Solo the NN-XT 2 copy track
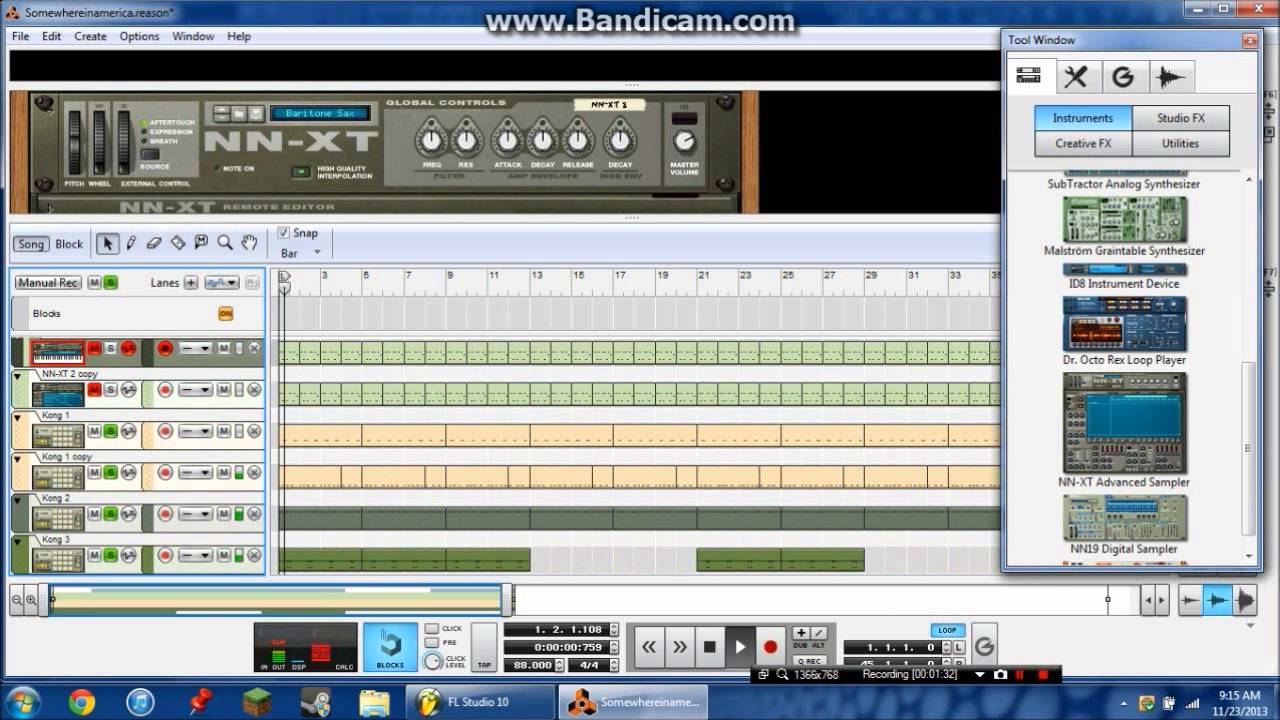1280x720 pixels. (111, 390)
